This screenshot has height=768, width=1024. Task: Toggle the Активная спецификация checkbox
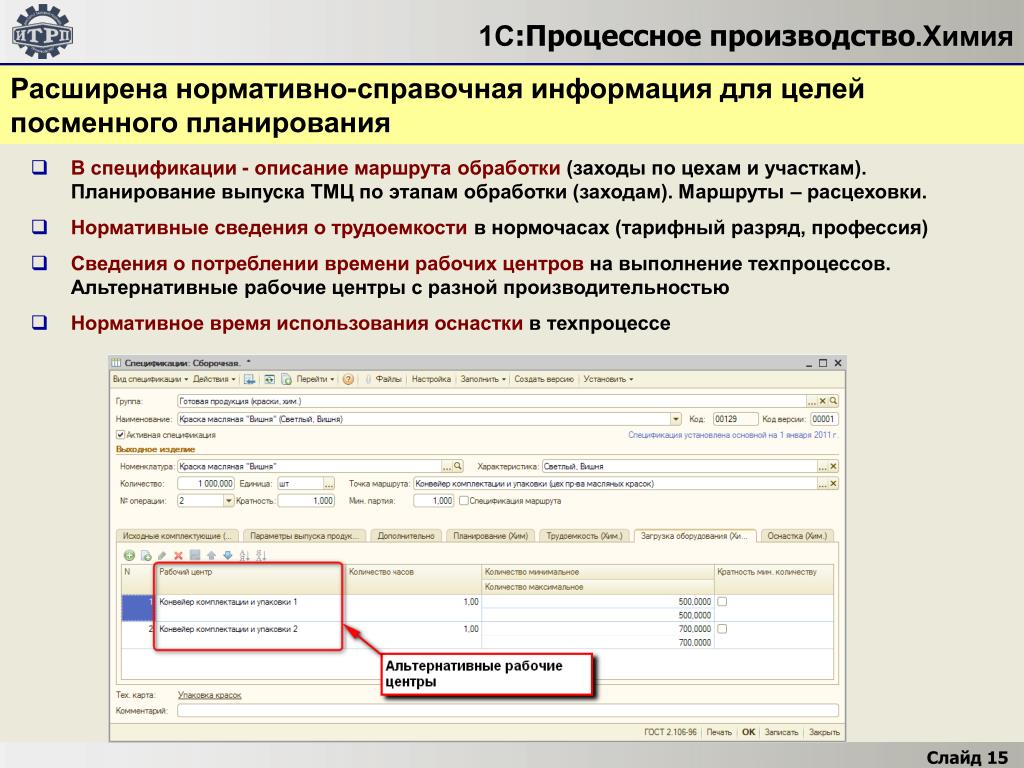(x=120, y=435)
